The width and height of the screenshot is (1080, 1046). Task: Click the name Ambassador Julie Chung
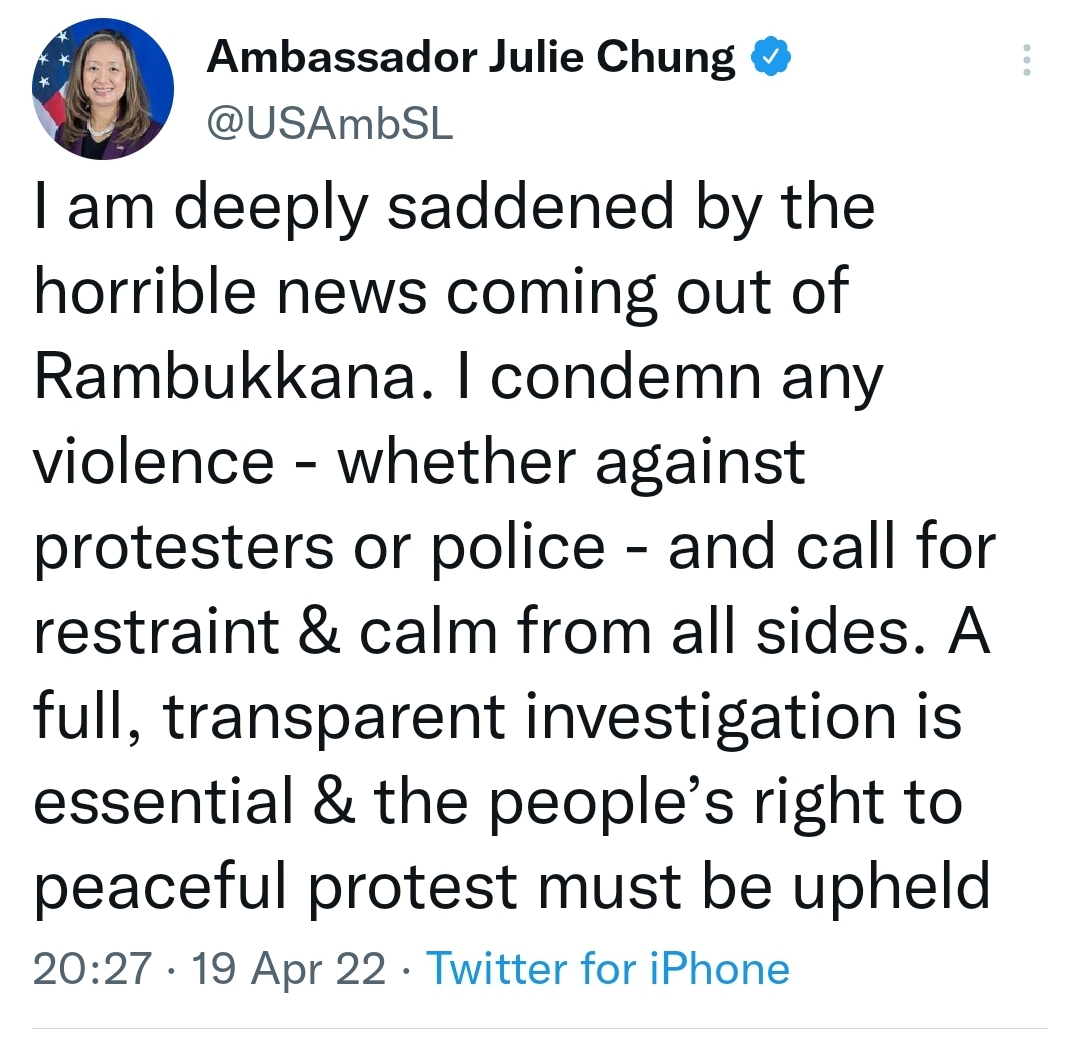pyautogui.click(x=470, y=61)
